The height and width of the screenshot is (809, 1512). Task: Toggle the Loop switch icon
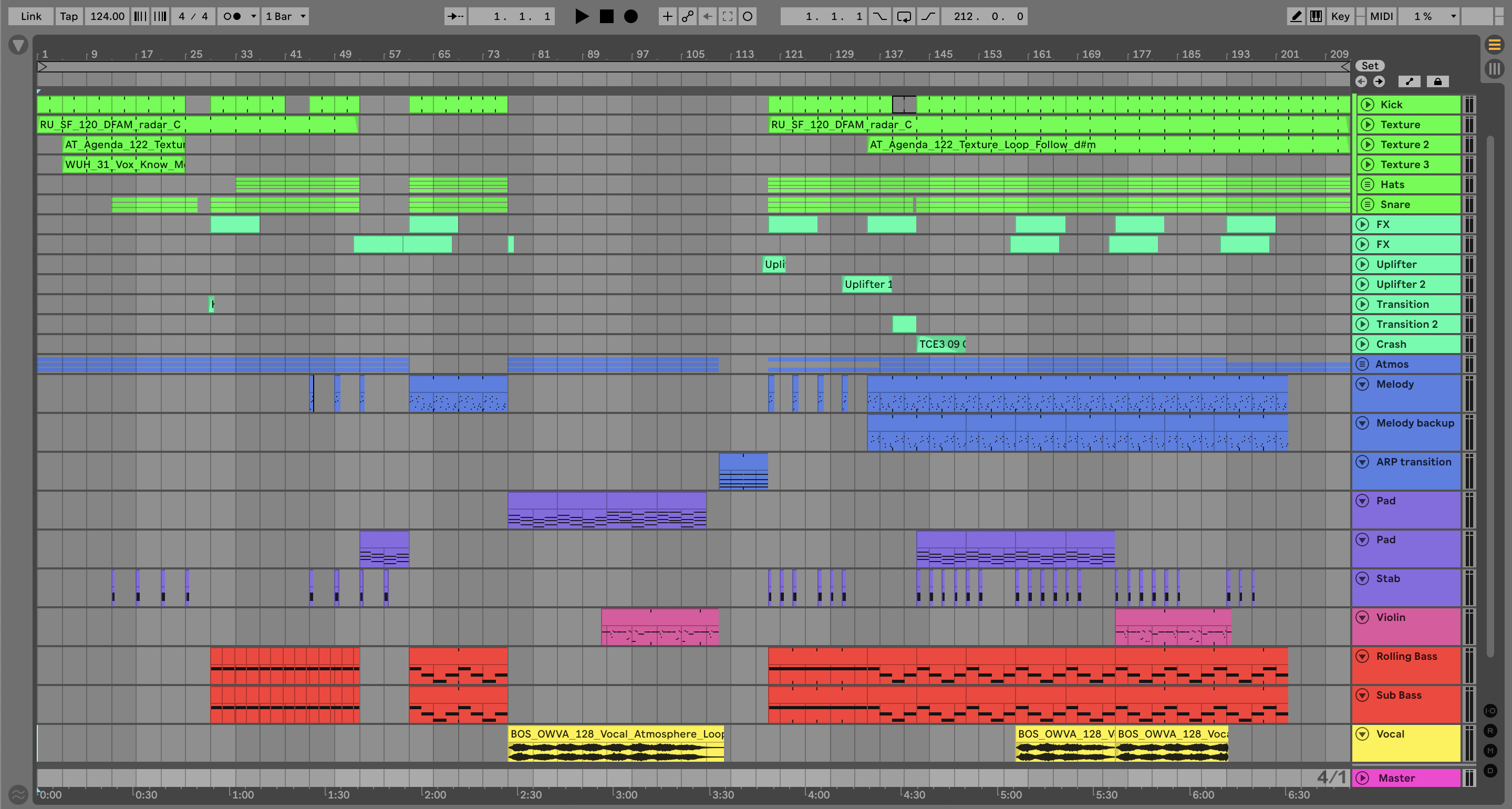(904, 16)
